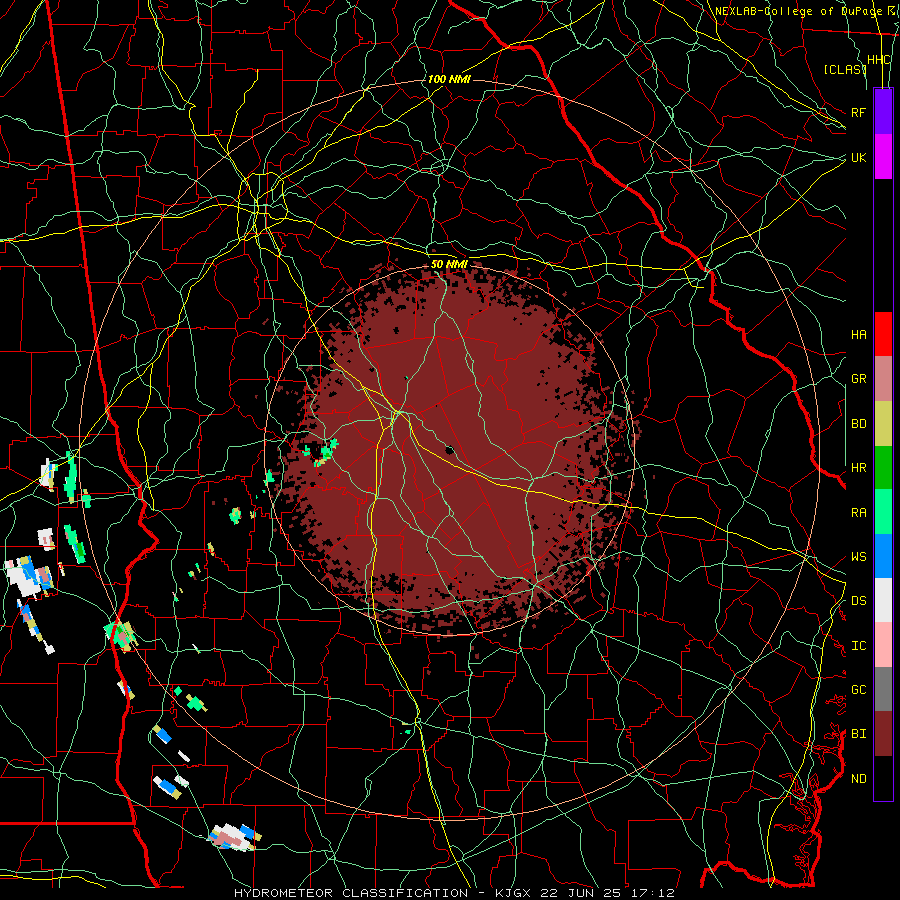Screen dimensions: 900x900
Task: Click the "UK" legend label
Action: (858, 157)
